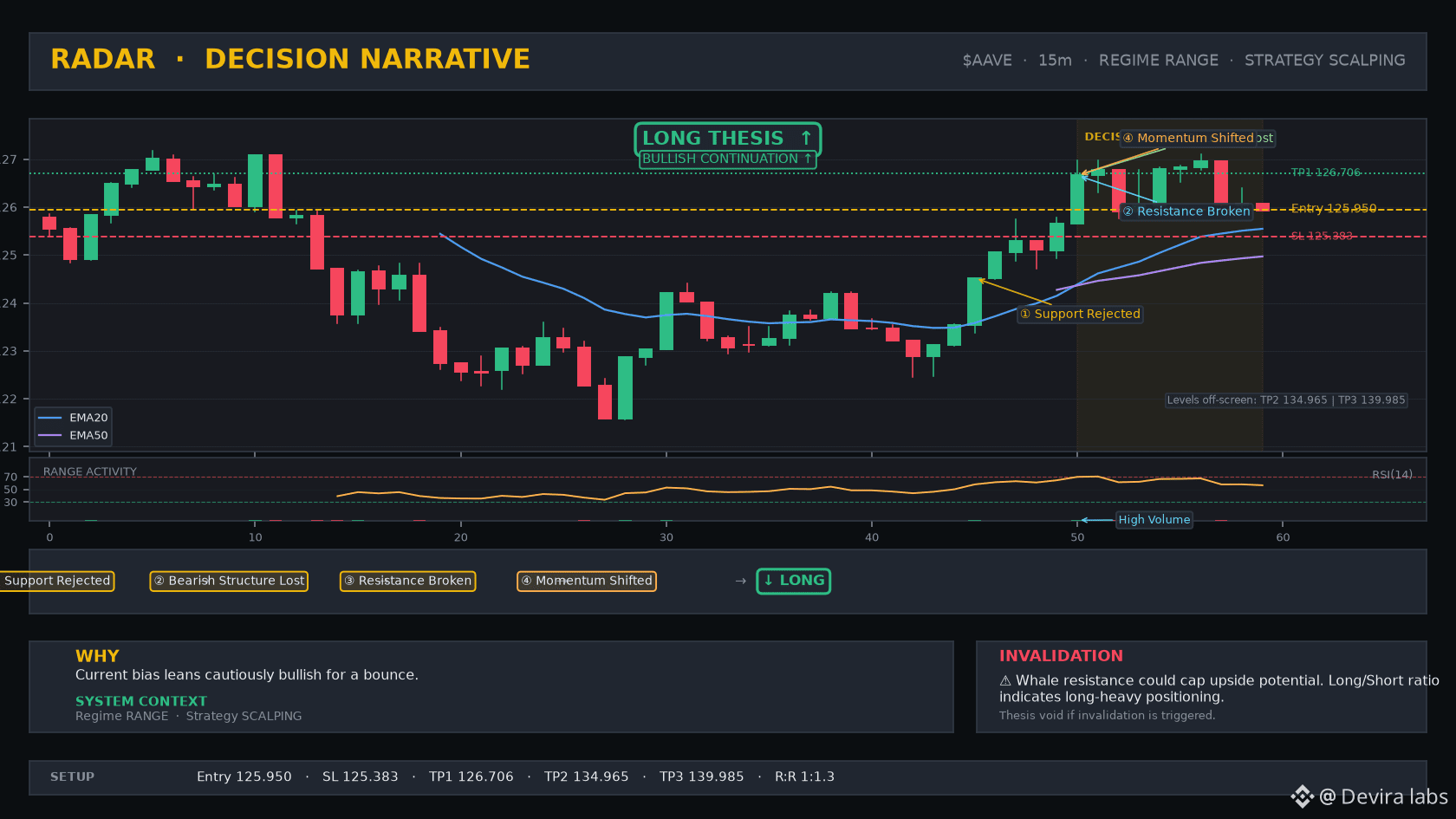
Task: Click the SETUP label in the bottom bar
Action: [x=72, y=777]
